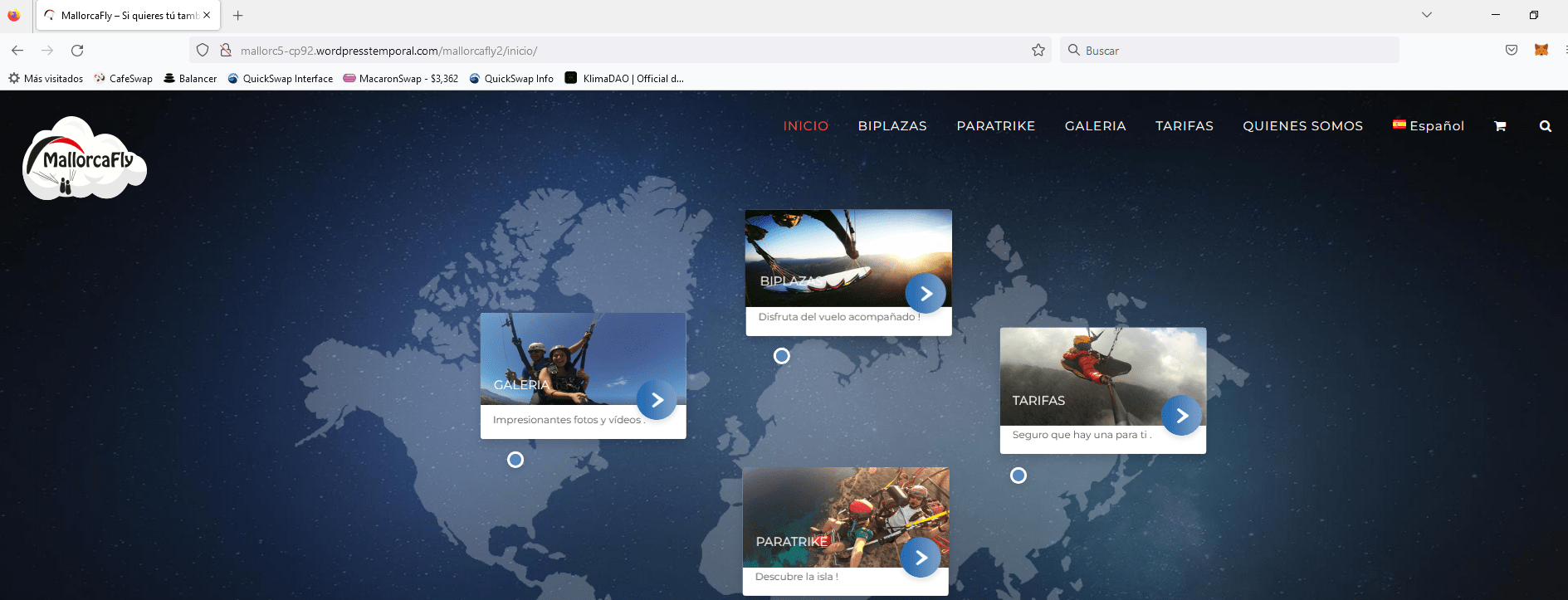Click the blue arrow on TARIFAS card
The width and height of the screenshot is (1568, 600).
(x=1181, y=416)
